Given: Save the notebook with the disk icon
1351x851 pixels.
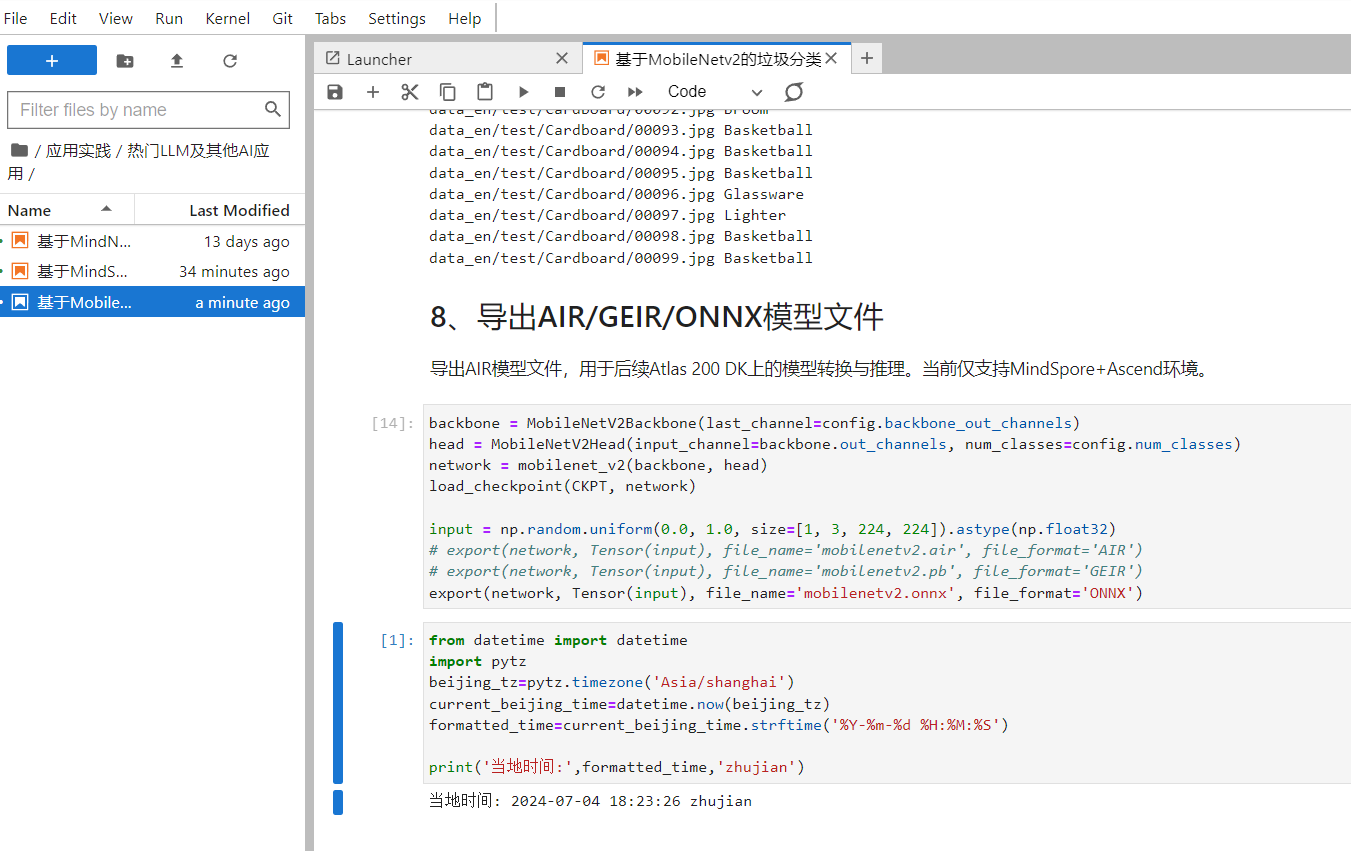Looking at the screenshot, I should pyautogui.click(x=335, y=92).
